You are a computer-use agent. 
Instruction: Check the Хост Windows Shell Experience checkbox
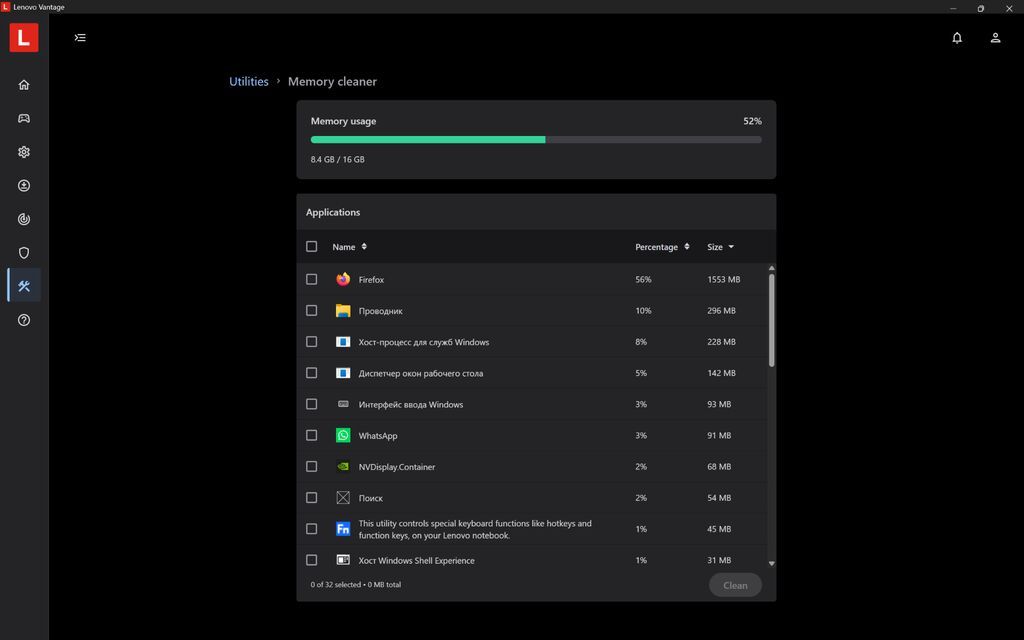pyautogui.click(x=312, y=560)
